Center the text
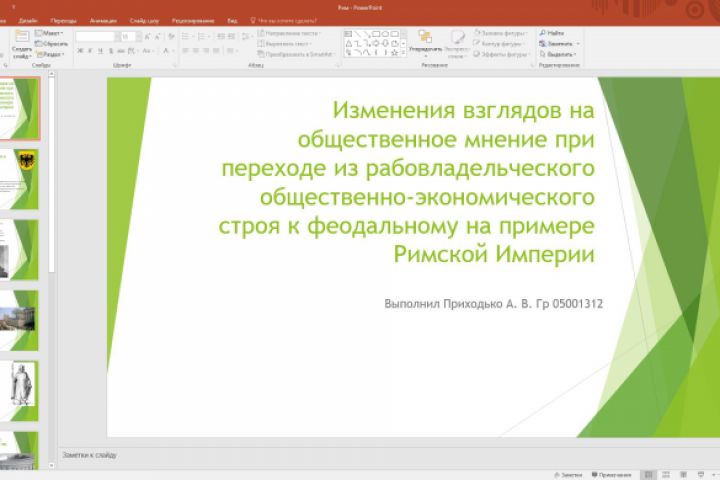This screenshot has width=720, height=480. (196, 51)
